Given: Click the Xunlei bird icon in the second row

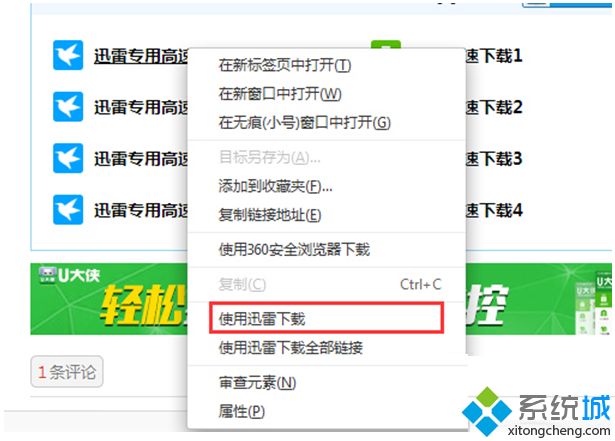Looking at the screenshot, I should (x=68, y=107).
